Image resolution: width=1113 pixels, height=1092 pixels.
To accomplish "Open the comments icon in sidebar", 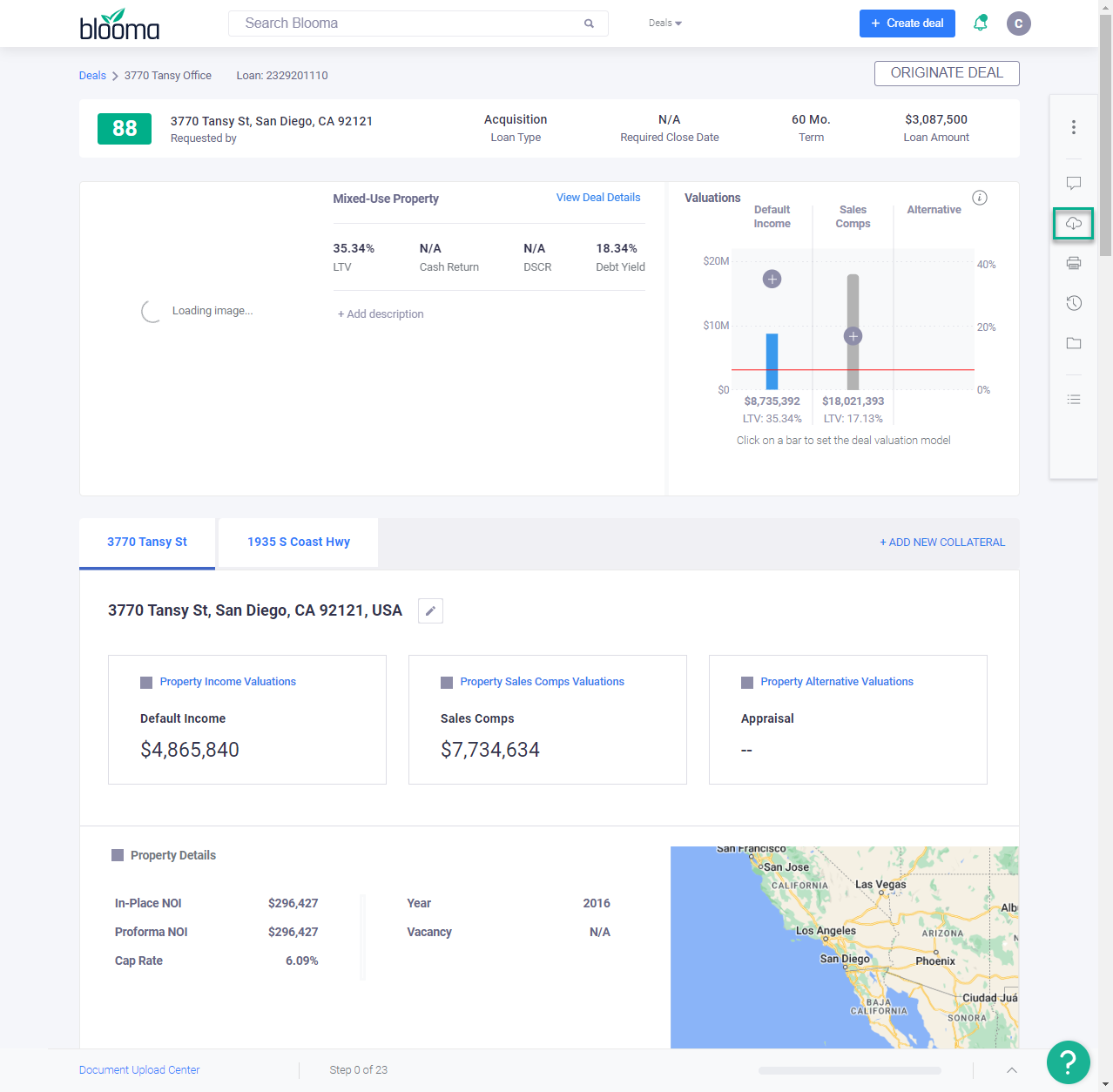I will [1074, 183].
